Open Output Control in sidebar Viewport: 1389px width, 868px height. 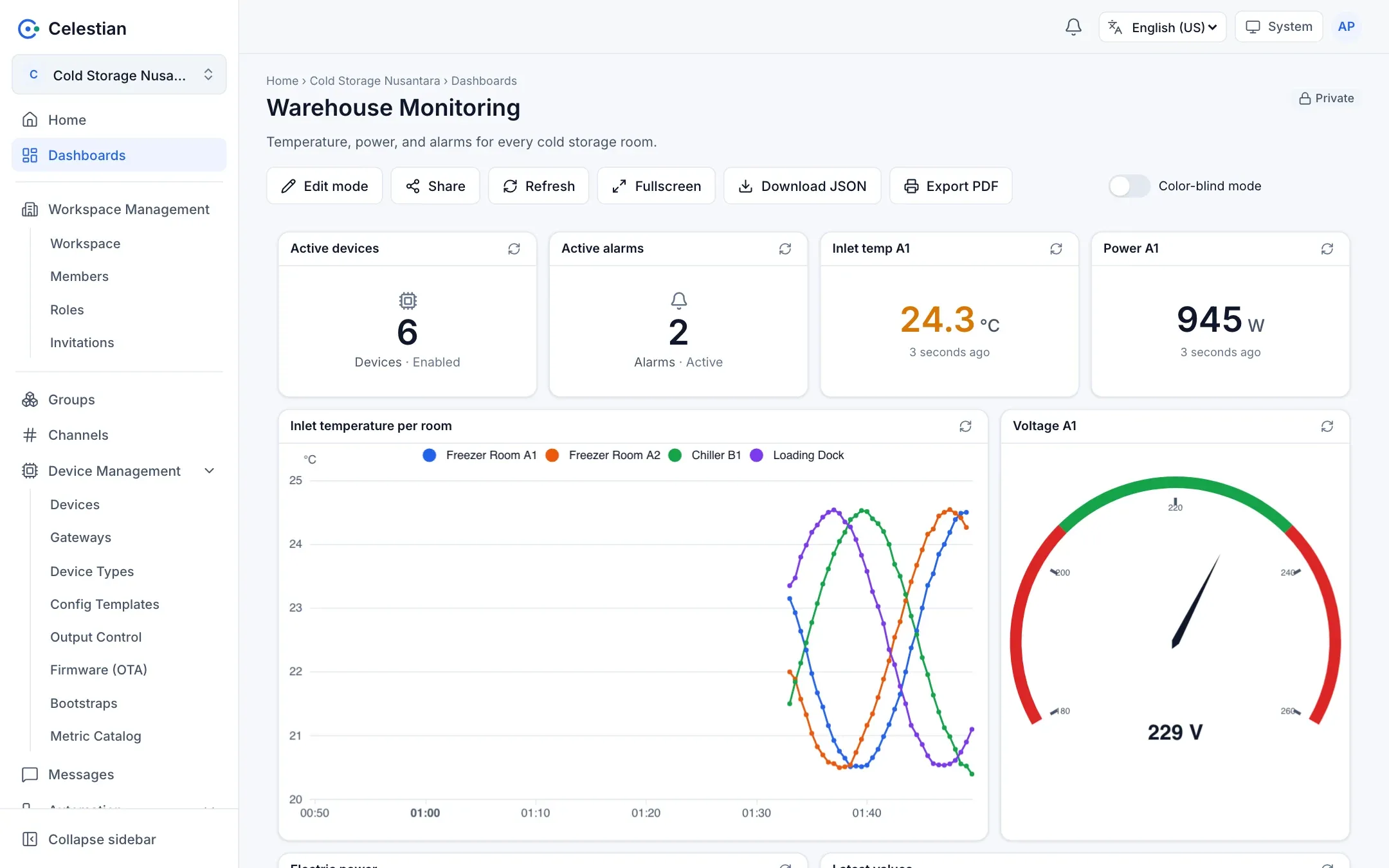click(96, 637)
